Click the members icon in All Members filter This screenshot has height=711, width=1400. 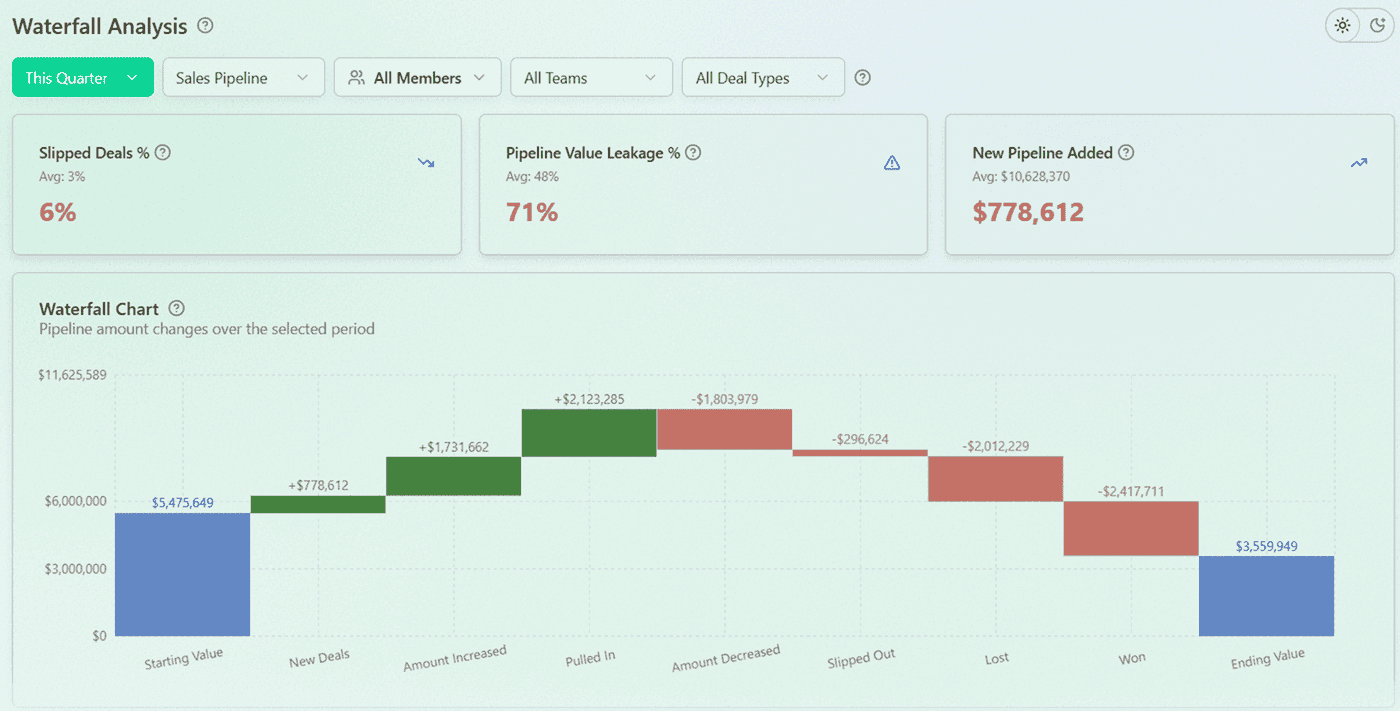click(355, 77)
